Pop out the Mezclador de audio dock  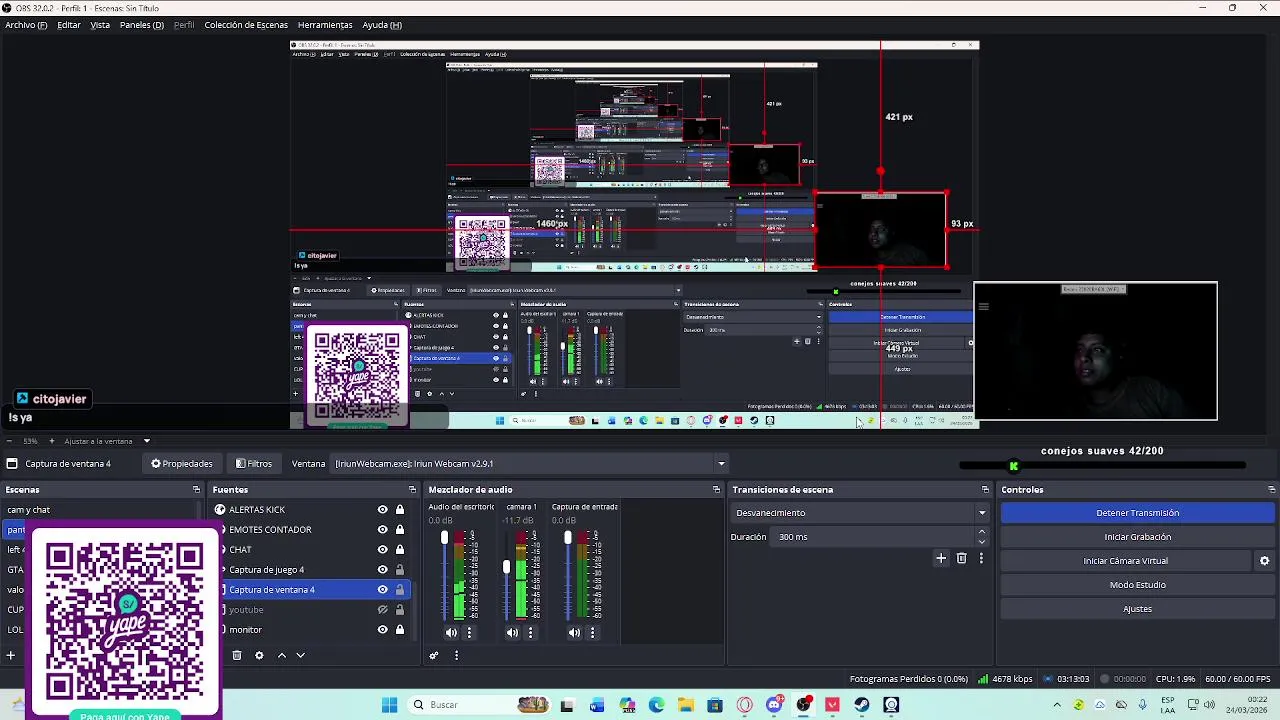coord(716,490)
